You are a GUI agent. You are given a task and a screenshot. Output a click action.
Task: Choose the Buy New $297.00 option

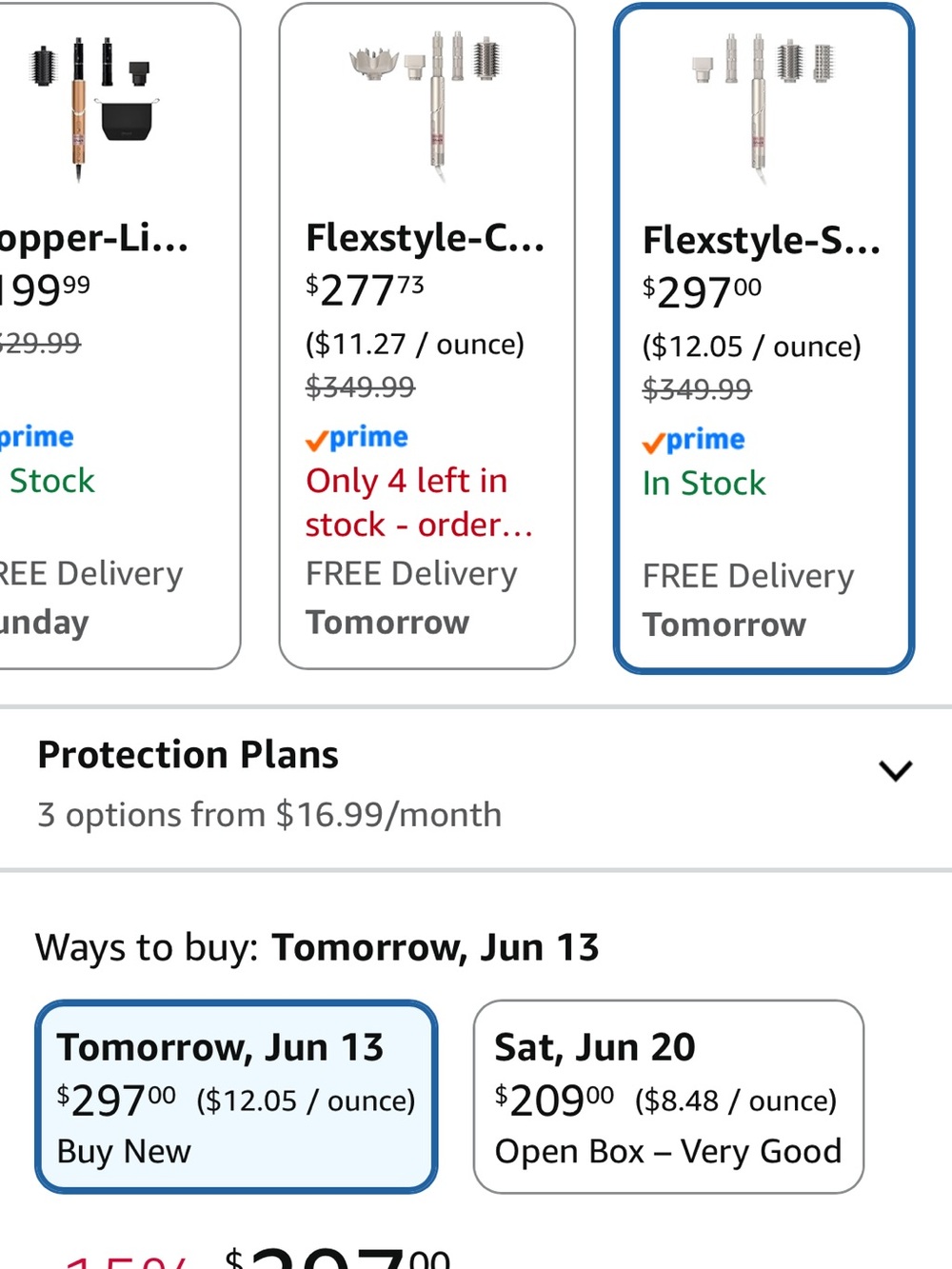(x=236, y=1097)
